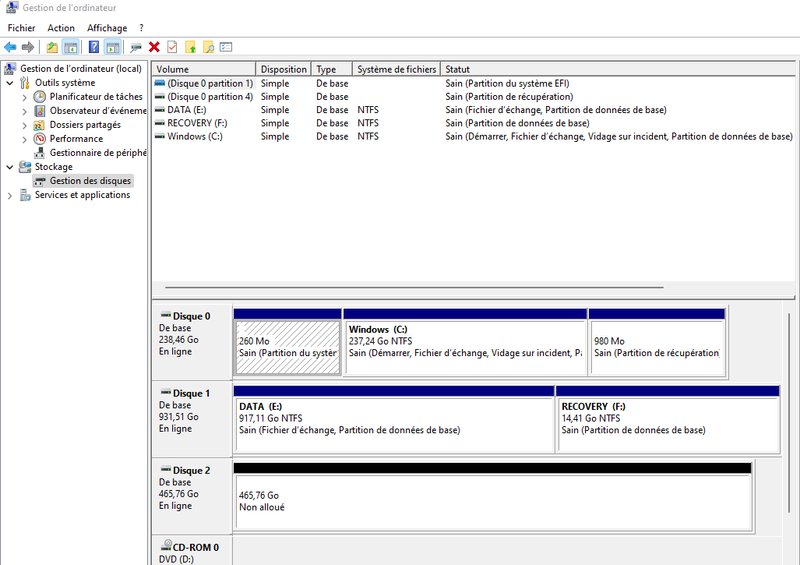Viewport: 800px width, 565px height.
Task: Select the 260 Mo EFI partition block
Action: 288,347
